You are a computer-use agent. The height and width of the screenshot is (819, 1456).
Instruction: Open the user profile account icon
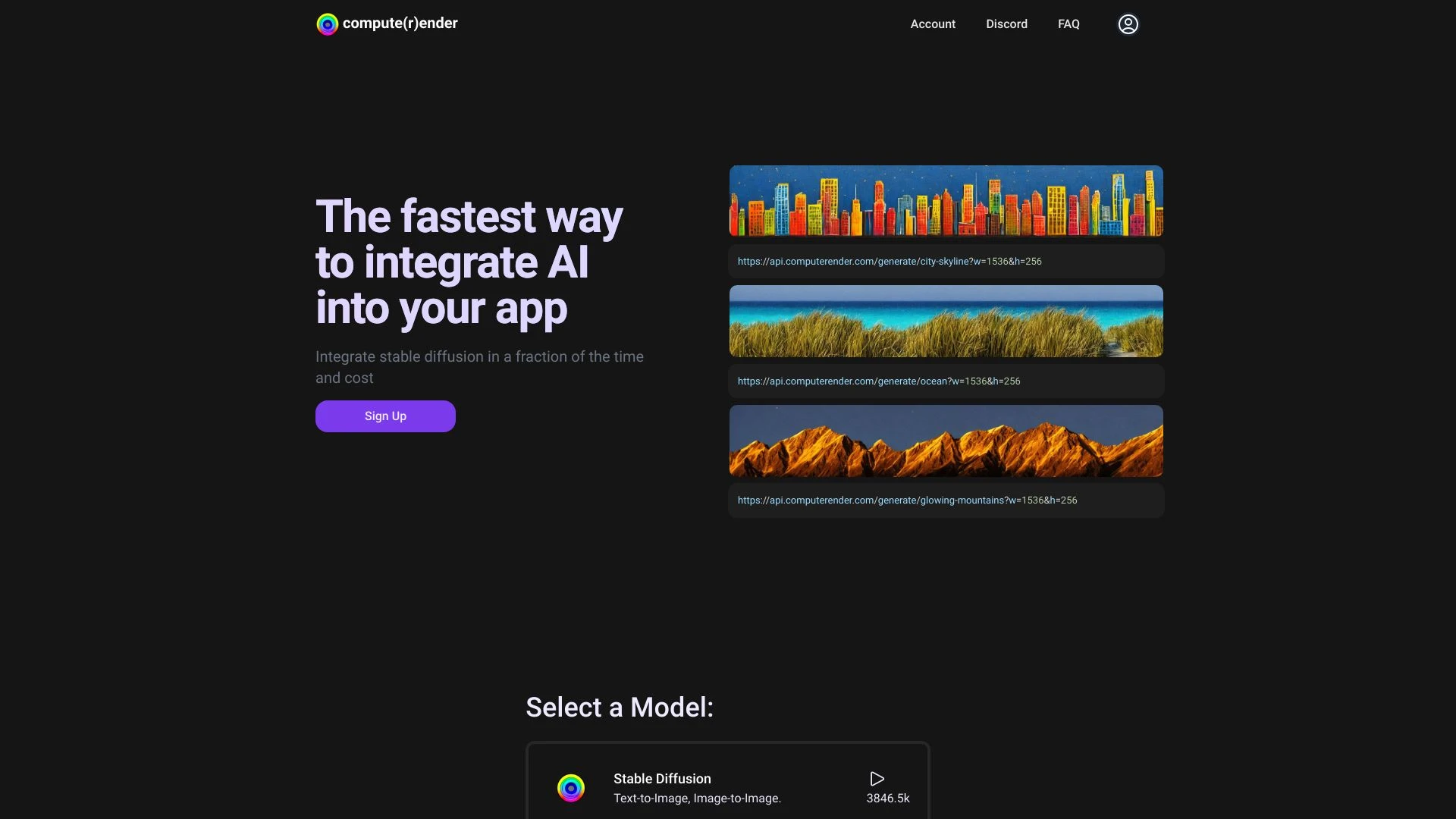coord(1128,24)
